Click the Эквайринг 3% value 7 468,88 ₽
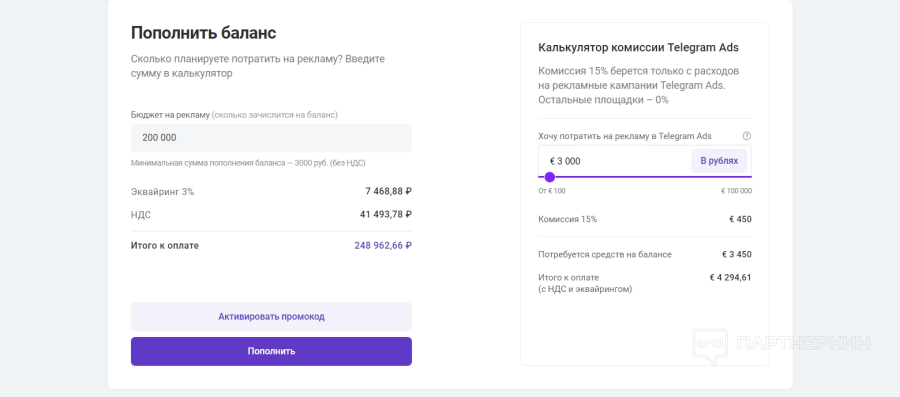Image resolution: width=900 pixels, height=397 pixels. (x=389, y=192)
